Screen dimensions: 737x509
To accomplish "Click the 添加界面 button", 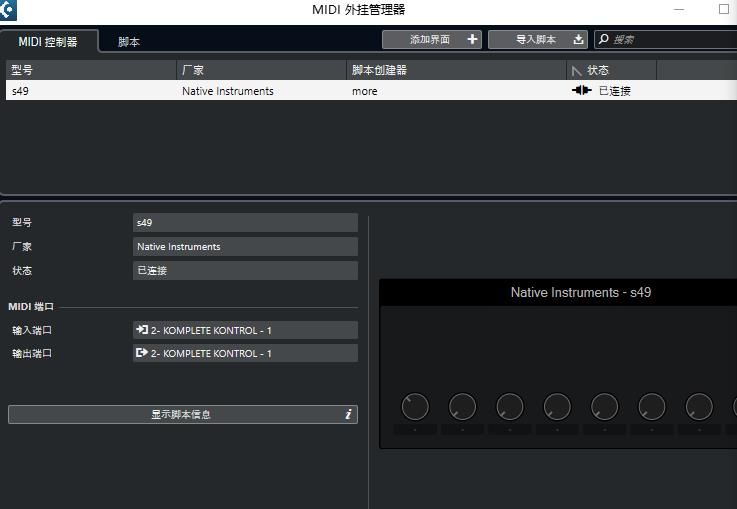I will [x=431, y=39].
